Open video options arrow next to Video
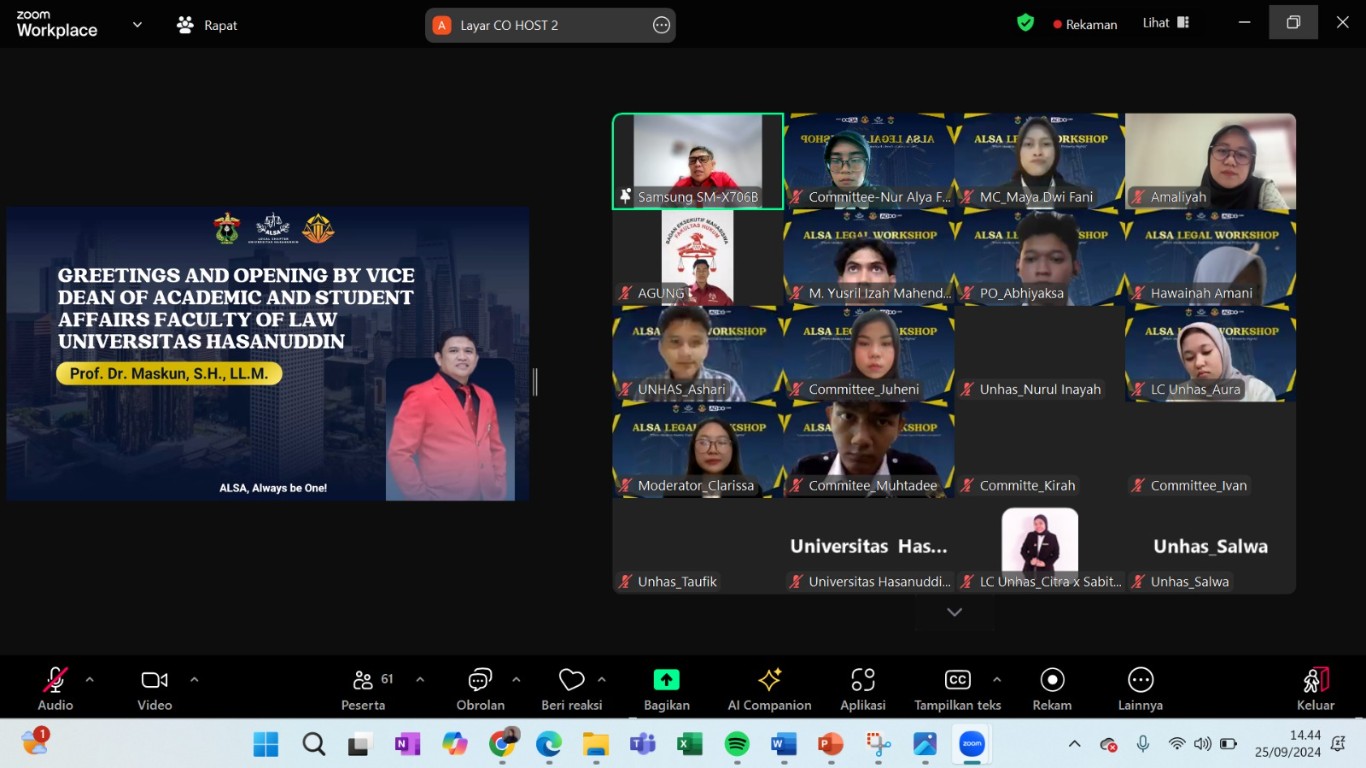The image size is (1366, 768). click(x=194, y=680)
